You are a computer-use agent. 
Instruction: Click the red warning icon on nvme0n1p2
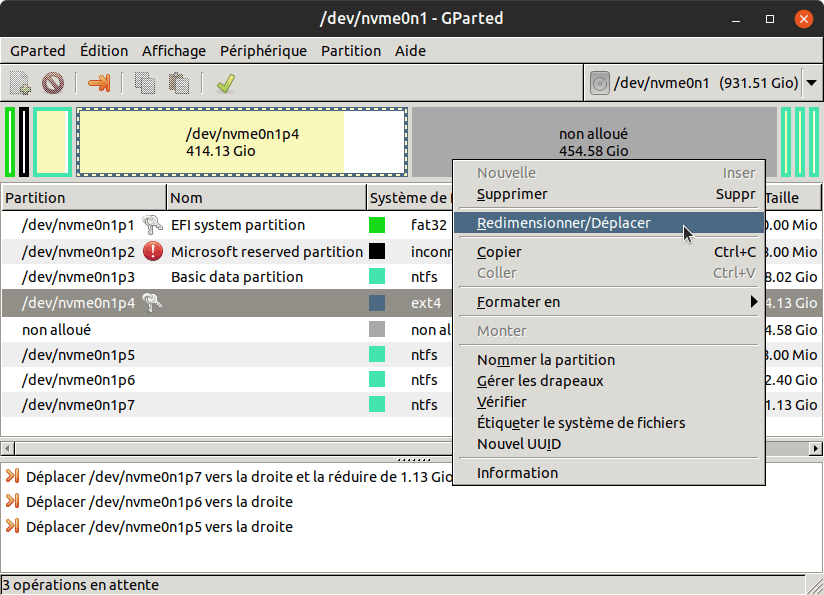tap(153, 251)
